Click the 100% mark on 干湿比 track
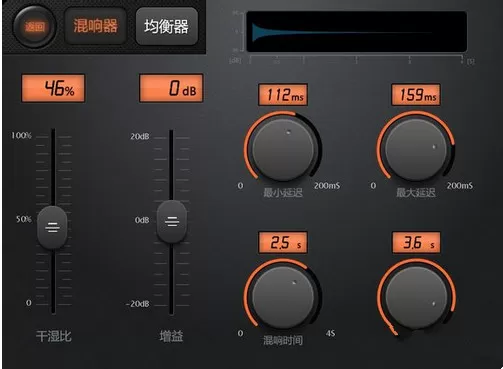Screen dimensions: 503x369 pos(21,136)
